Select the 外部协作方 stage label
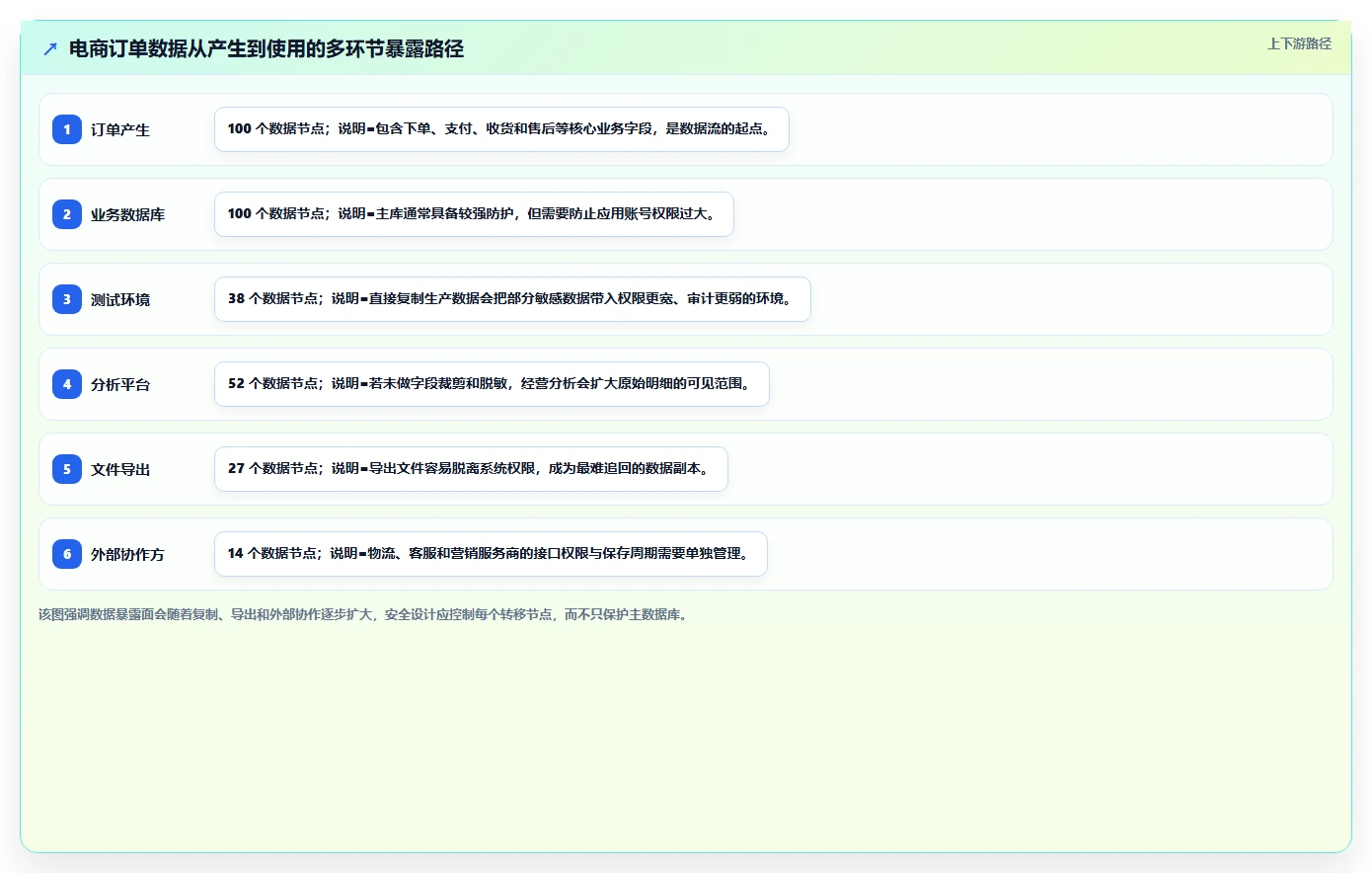This screenshot has width=1372, height=873. pyautogui.click(x=127, y=554)
